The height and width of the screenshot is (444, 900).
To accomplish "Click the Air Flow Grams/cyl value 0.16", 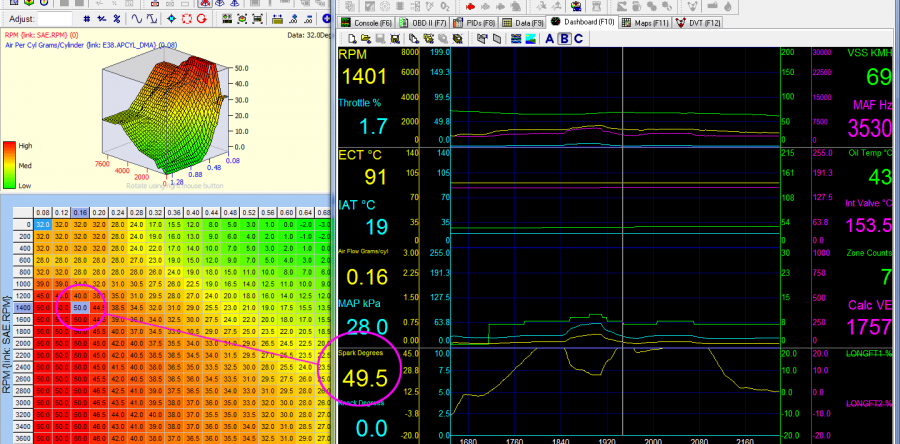I will point(368,277).
